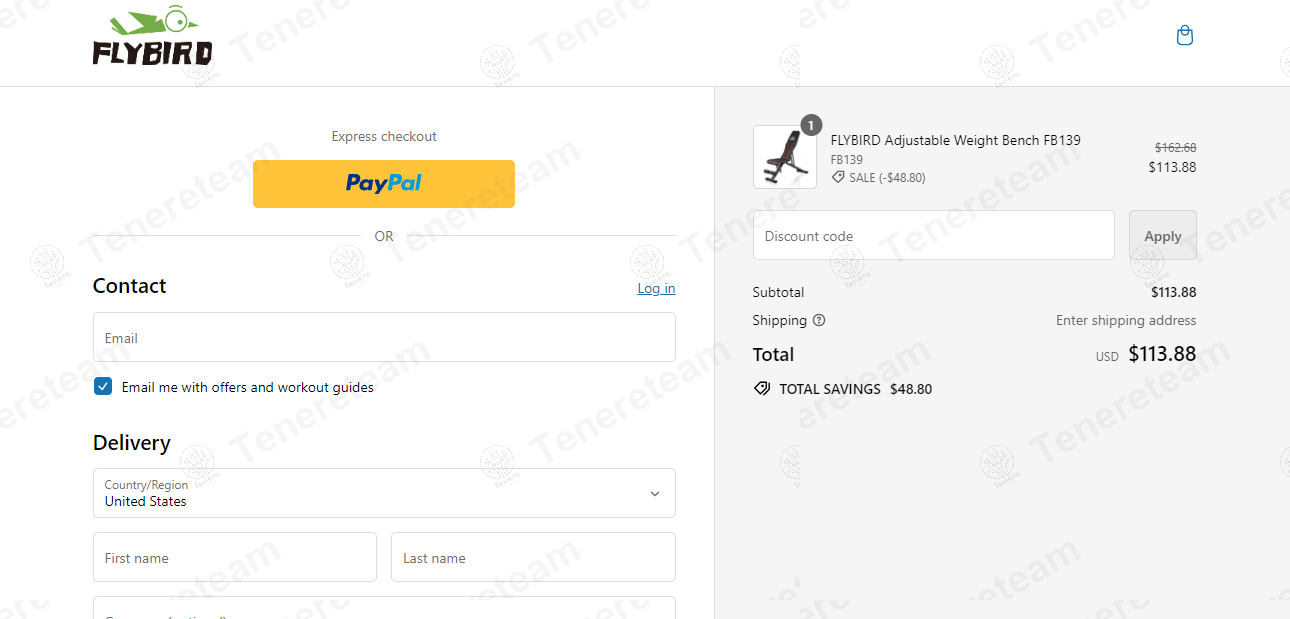Click into the First name field
1290x619 pixels.
click(235, 558)
